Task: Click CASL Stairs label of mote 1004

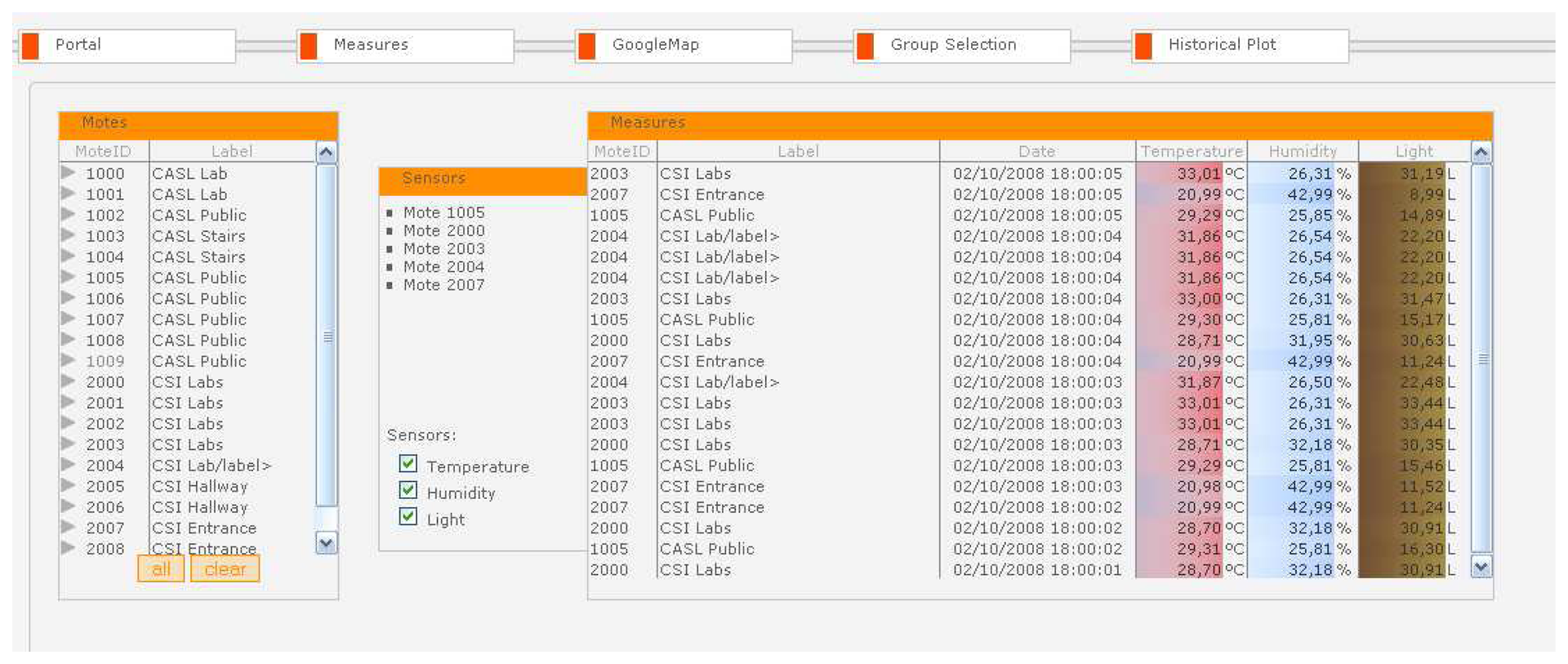Action: coord(198,256)
